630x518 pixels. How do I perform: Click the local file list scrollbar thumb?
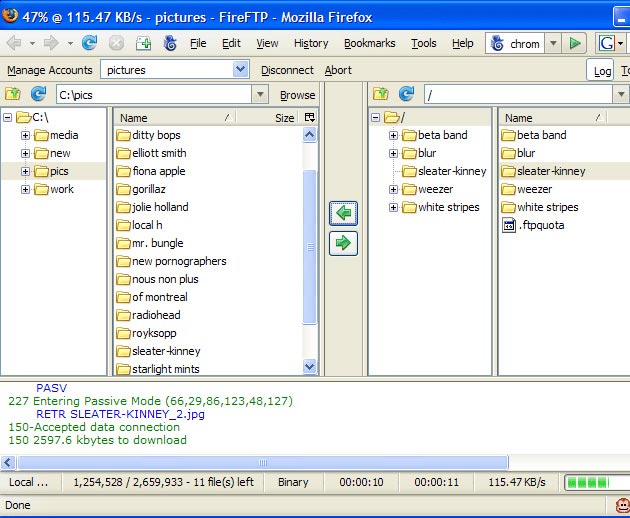[310, 246]
